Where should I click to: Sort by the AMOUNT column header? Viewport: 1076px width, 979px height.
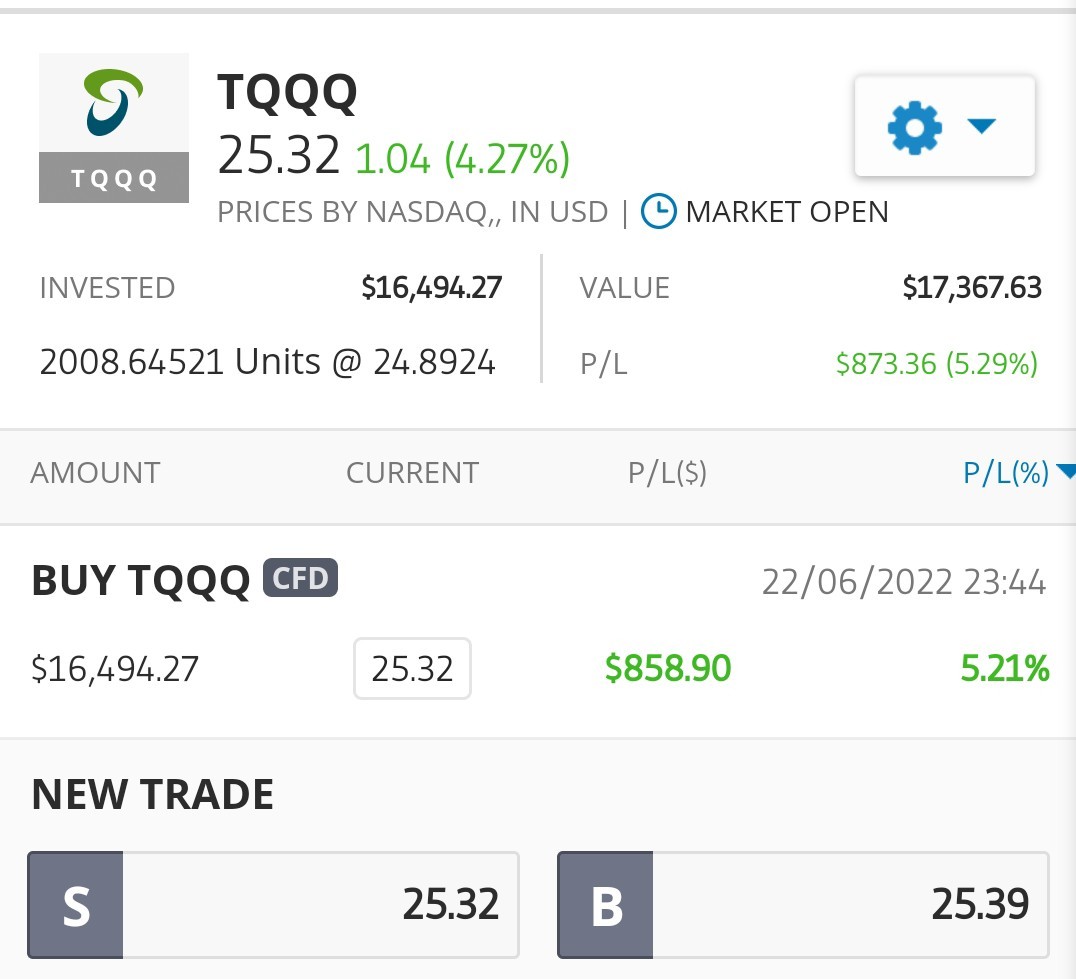[95, 473]
